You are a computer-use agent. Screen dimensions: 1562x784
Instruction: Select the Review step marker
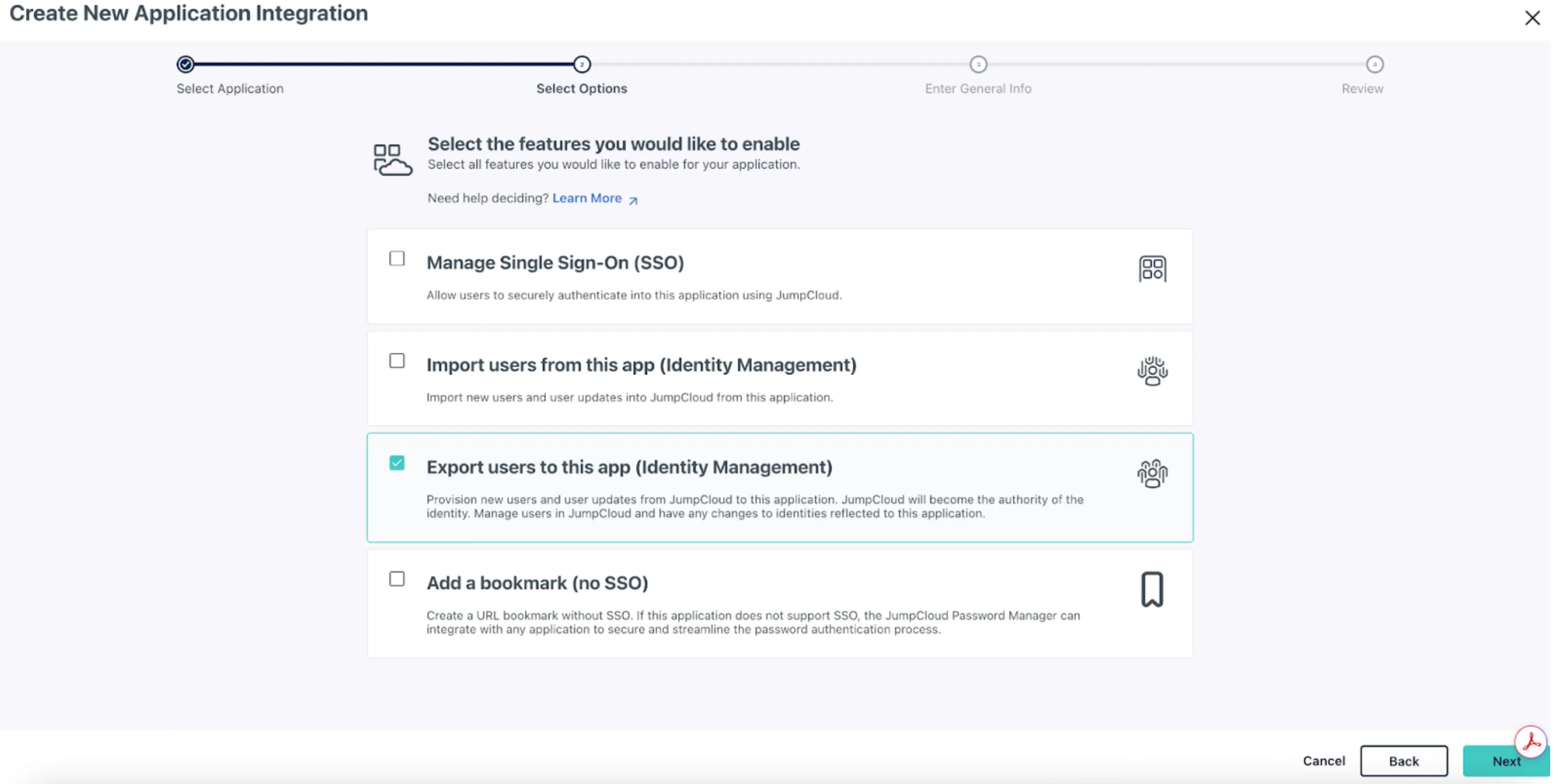[x=1375, y=64]
